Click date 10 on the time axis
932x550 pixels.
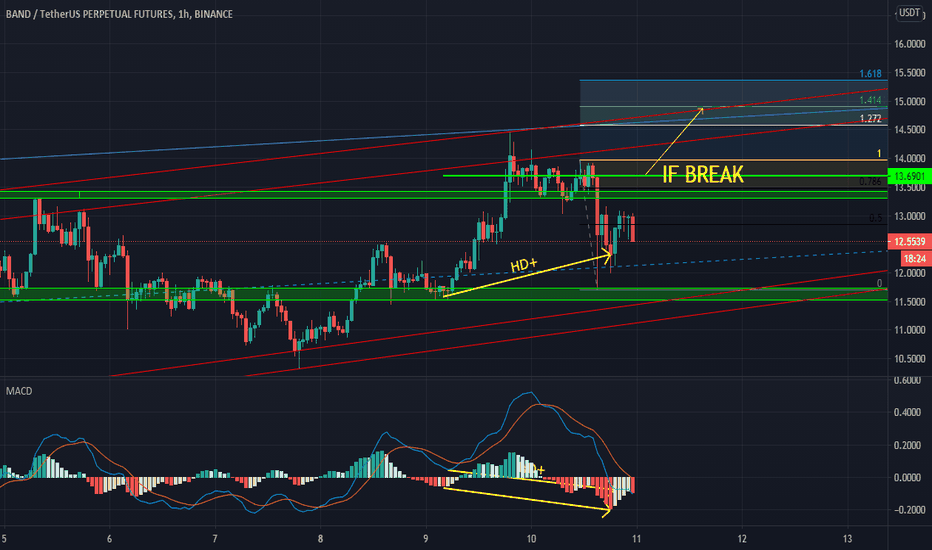click(531, 539)
